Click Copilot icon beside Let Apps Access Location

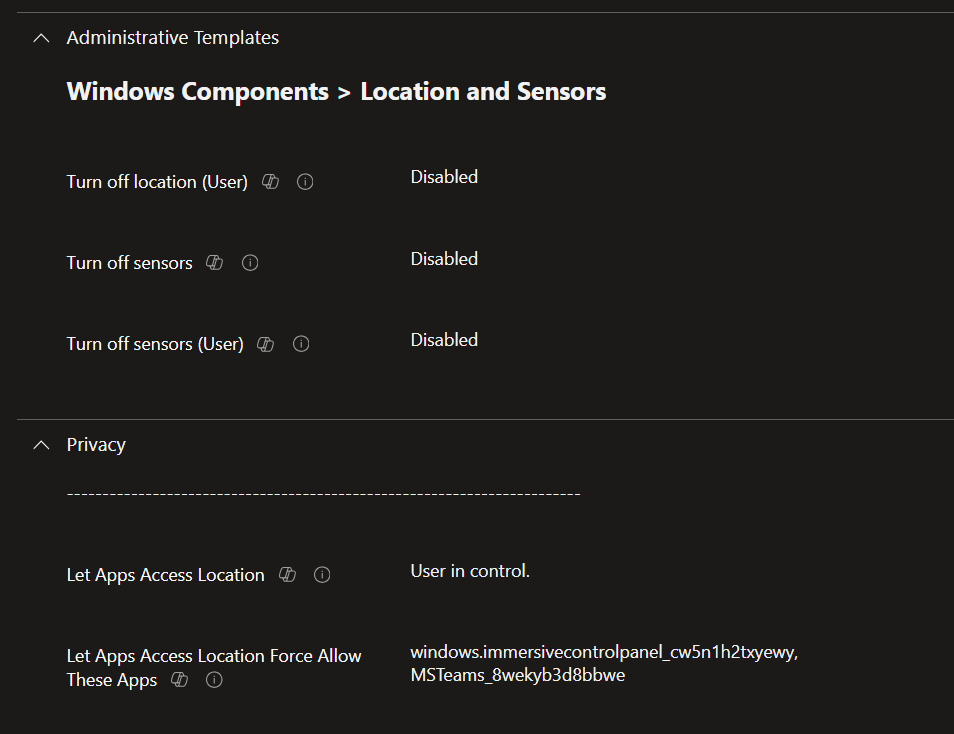click(287, 575)
